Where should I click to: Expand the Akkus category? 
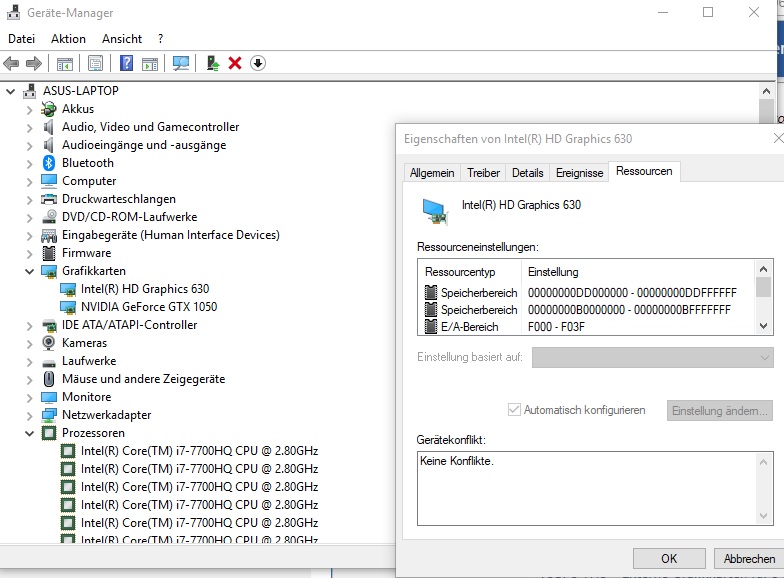[30, 110]
